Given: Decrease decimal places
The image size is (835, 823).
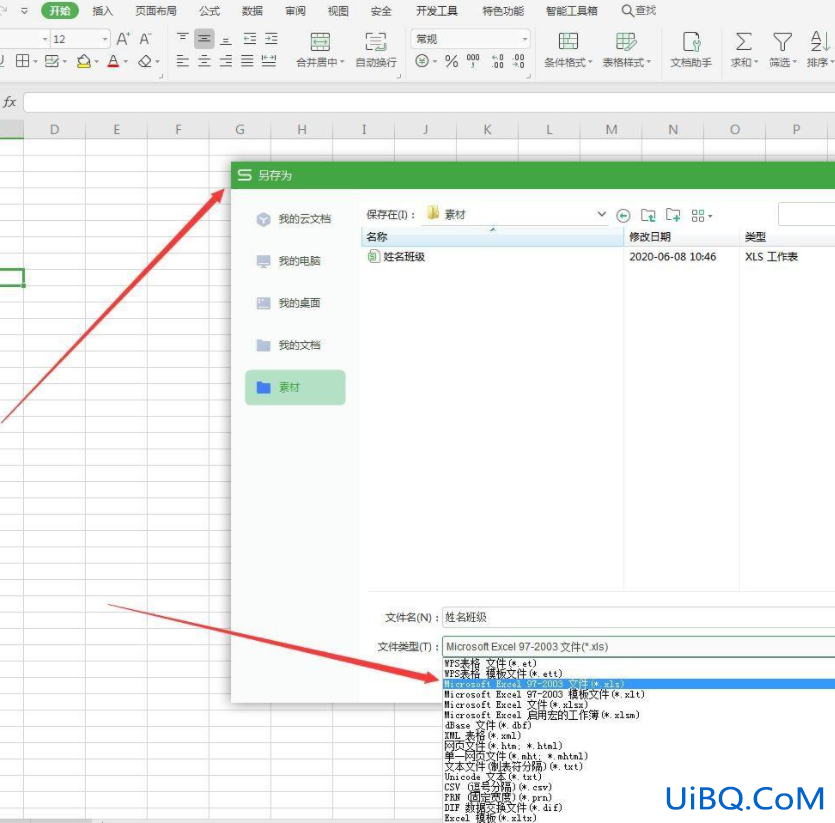Looking at the screenshot, I should (519, 61).
